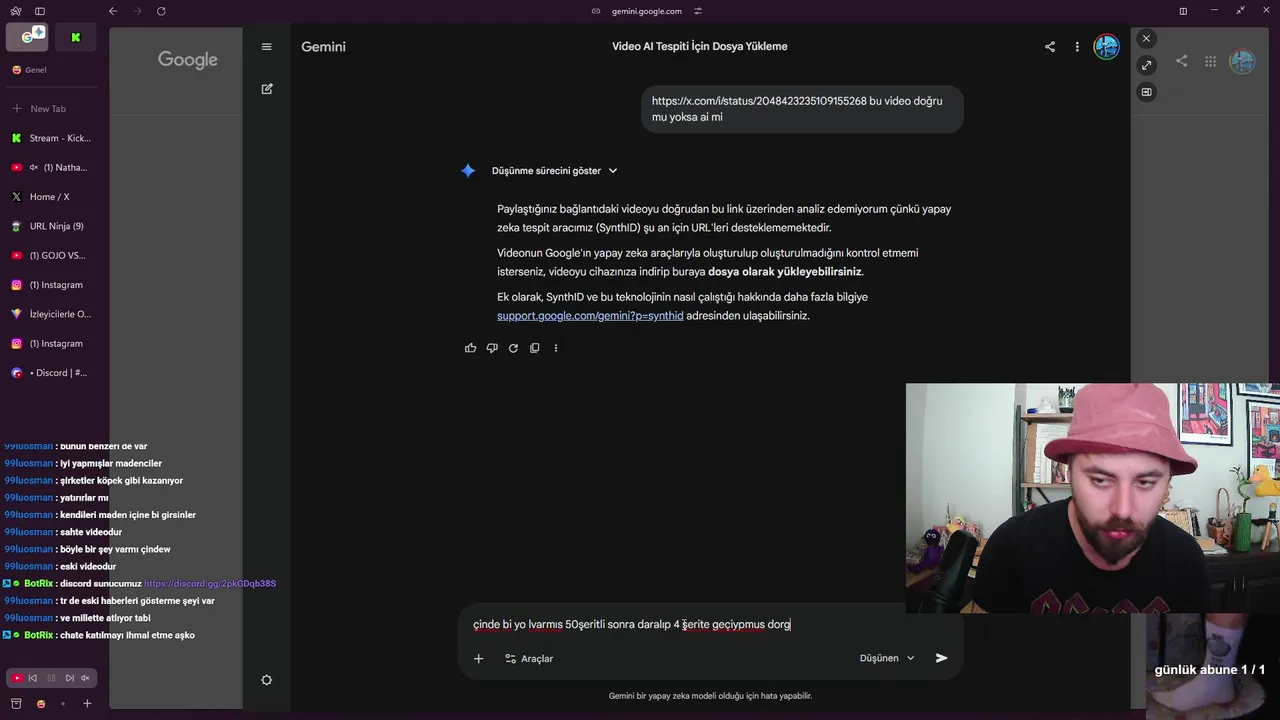Screen dimensions: 1280x720
Task: Open support.google.com/gemini synthid link
Action: [590, 316]
